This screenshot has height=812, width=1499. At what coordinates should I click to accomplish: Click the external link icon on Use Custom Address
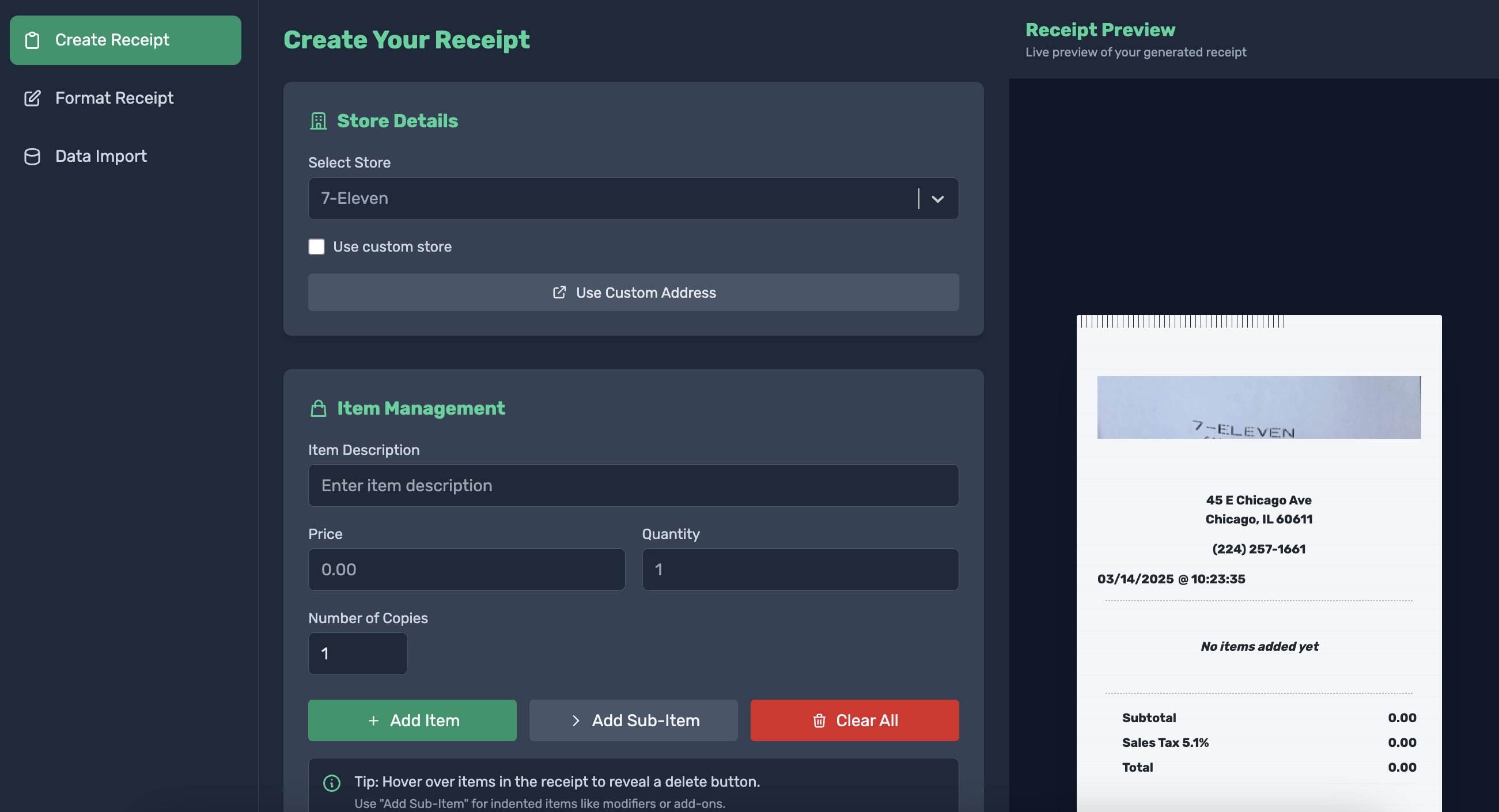coord(559,293)
